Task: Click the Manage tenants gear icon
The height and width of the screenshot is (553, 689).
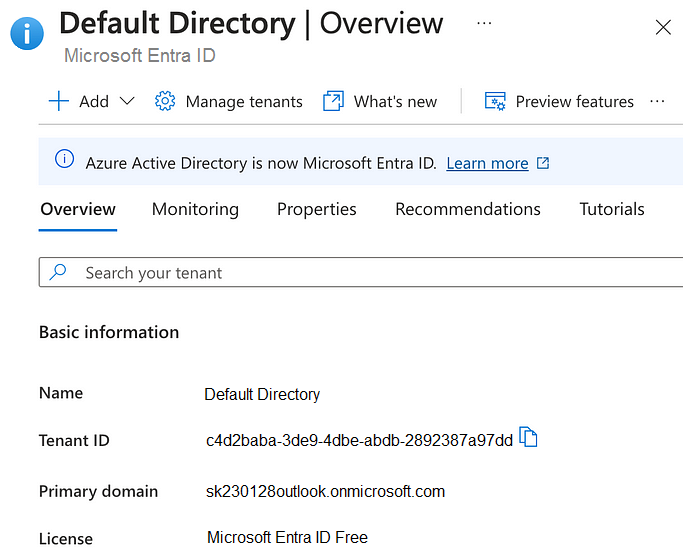Action: [x=165, y=101]
